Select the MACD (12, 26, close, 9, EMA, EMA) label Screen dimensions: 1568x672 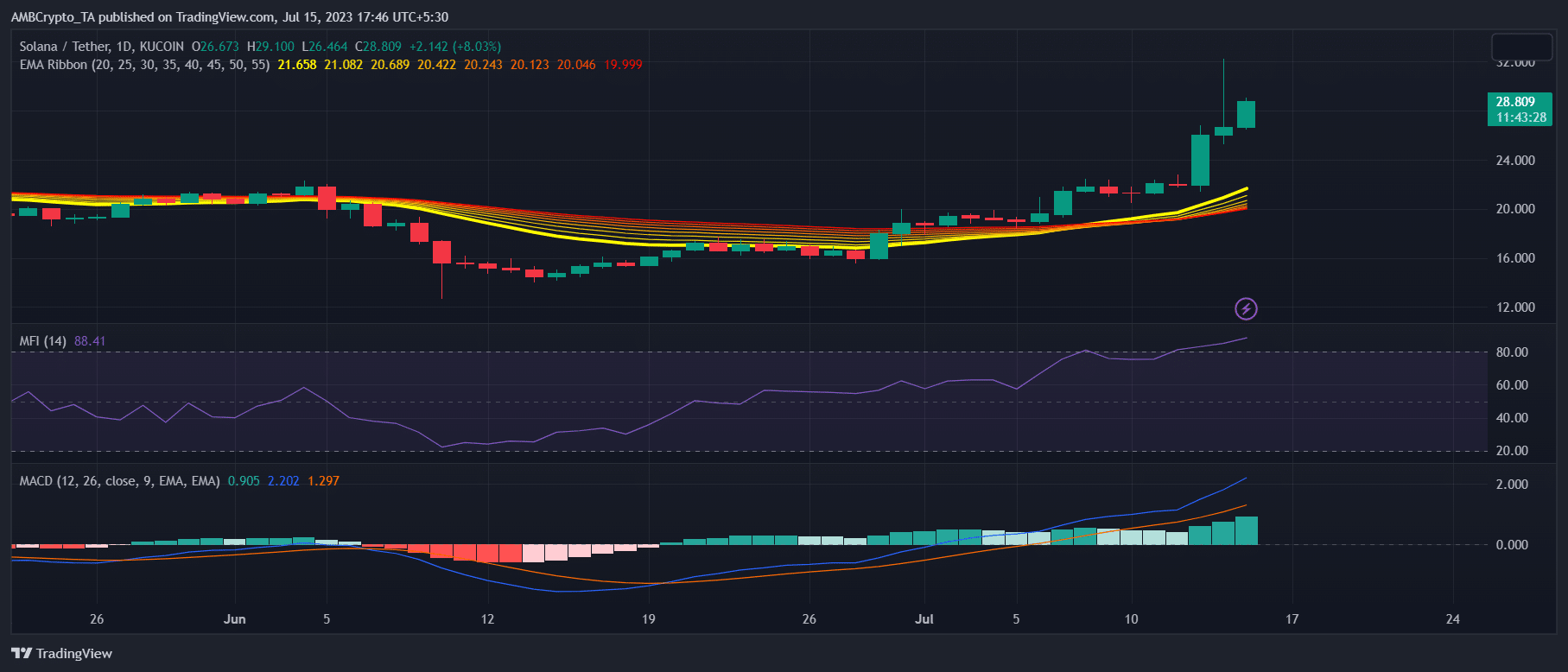(x=120, y=481)
